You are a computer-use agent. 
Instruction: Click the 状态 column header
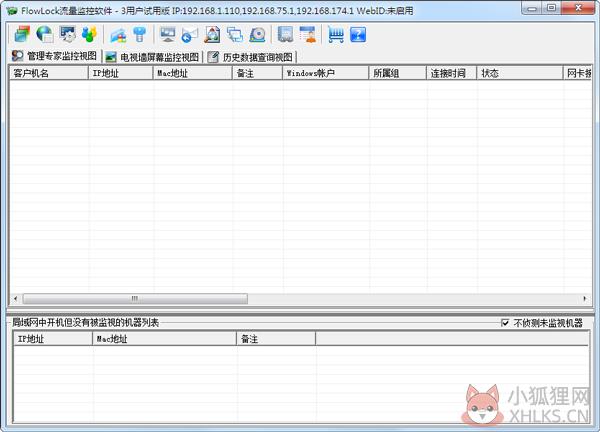[x=520, y=73]
